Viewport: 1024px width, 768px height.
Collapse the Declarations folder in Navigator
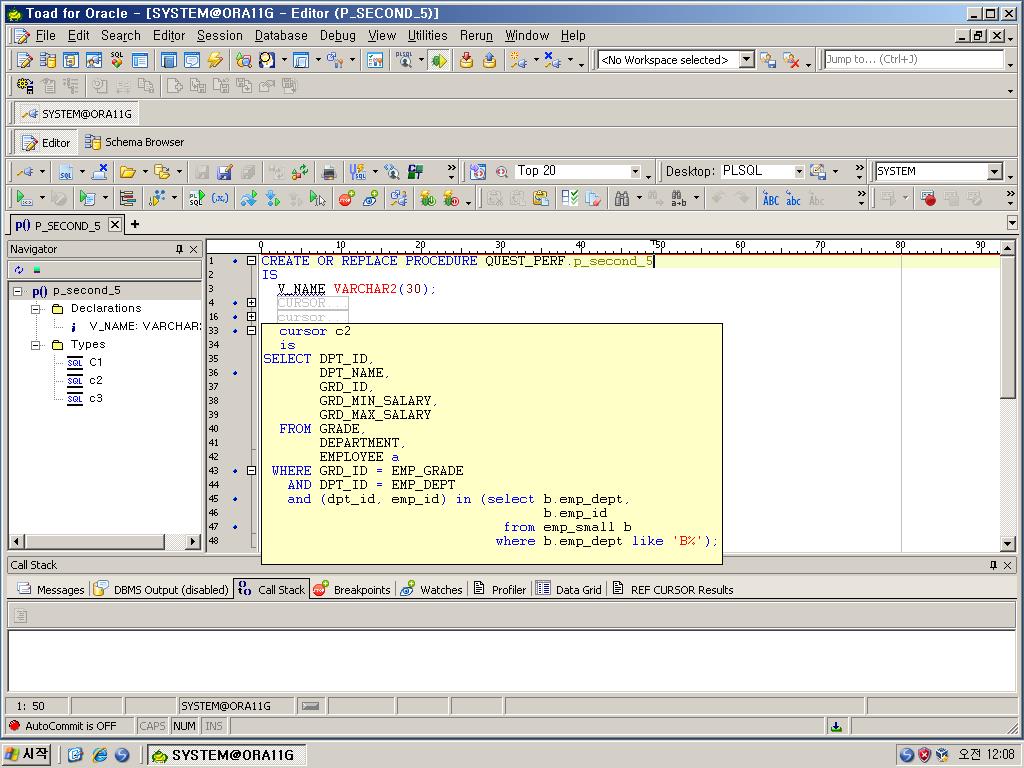[x=37, y=309]
